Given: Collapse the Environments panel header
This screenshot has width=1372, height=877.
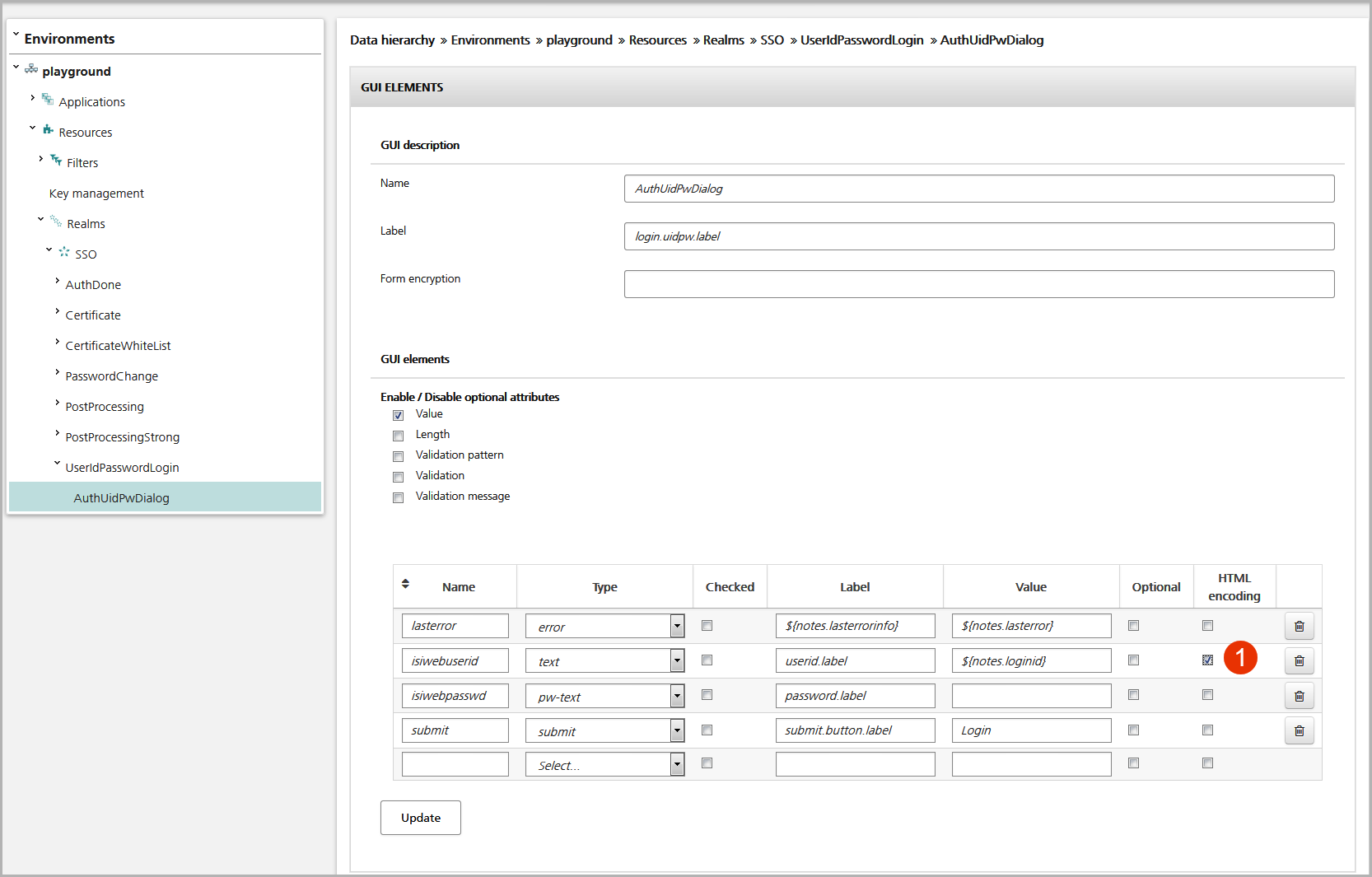Looking at the screenshot, I should click(x=16, y=35).
